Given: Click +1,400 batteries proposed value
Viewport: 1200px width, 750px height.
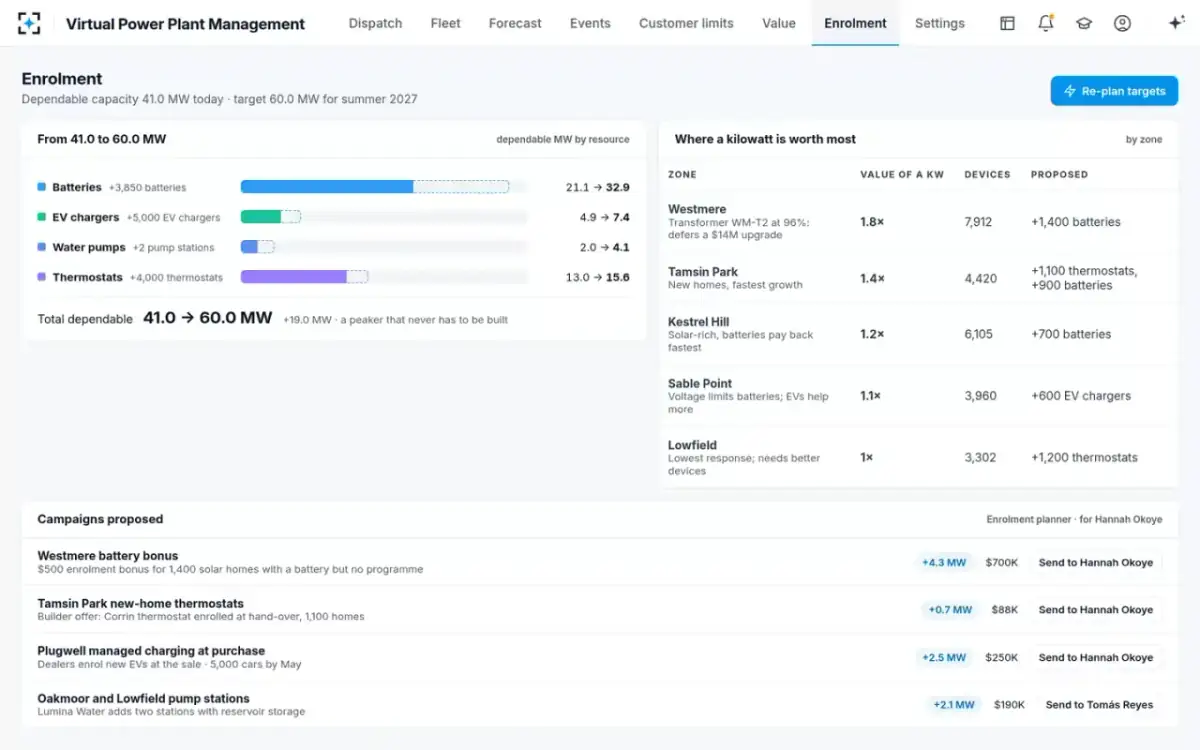Looking at the screenshot, I should [x=1076, y=222].
